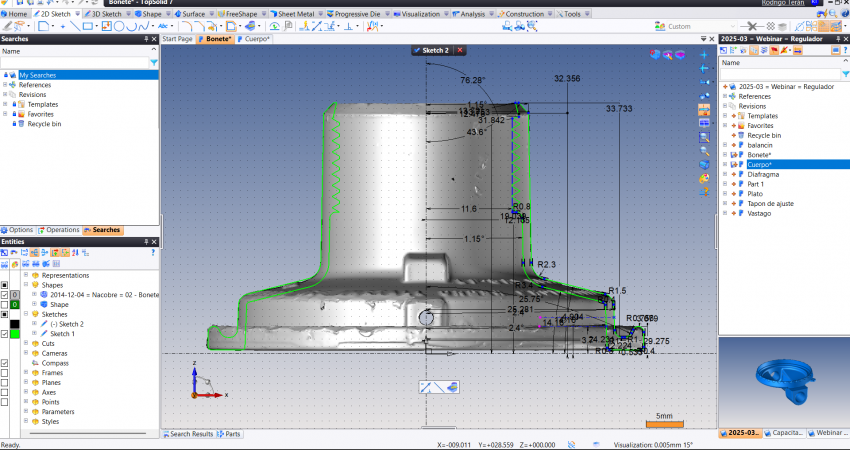Select the Fillet tool in sketch toolbar

click(187, 26)
